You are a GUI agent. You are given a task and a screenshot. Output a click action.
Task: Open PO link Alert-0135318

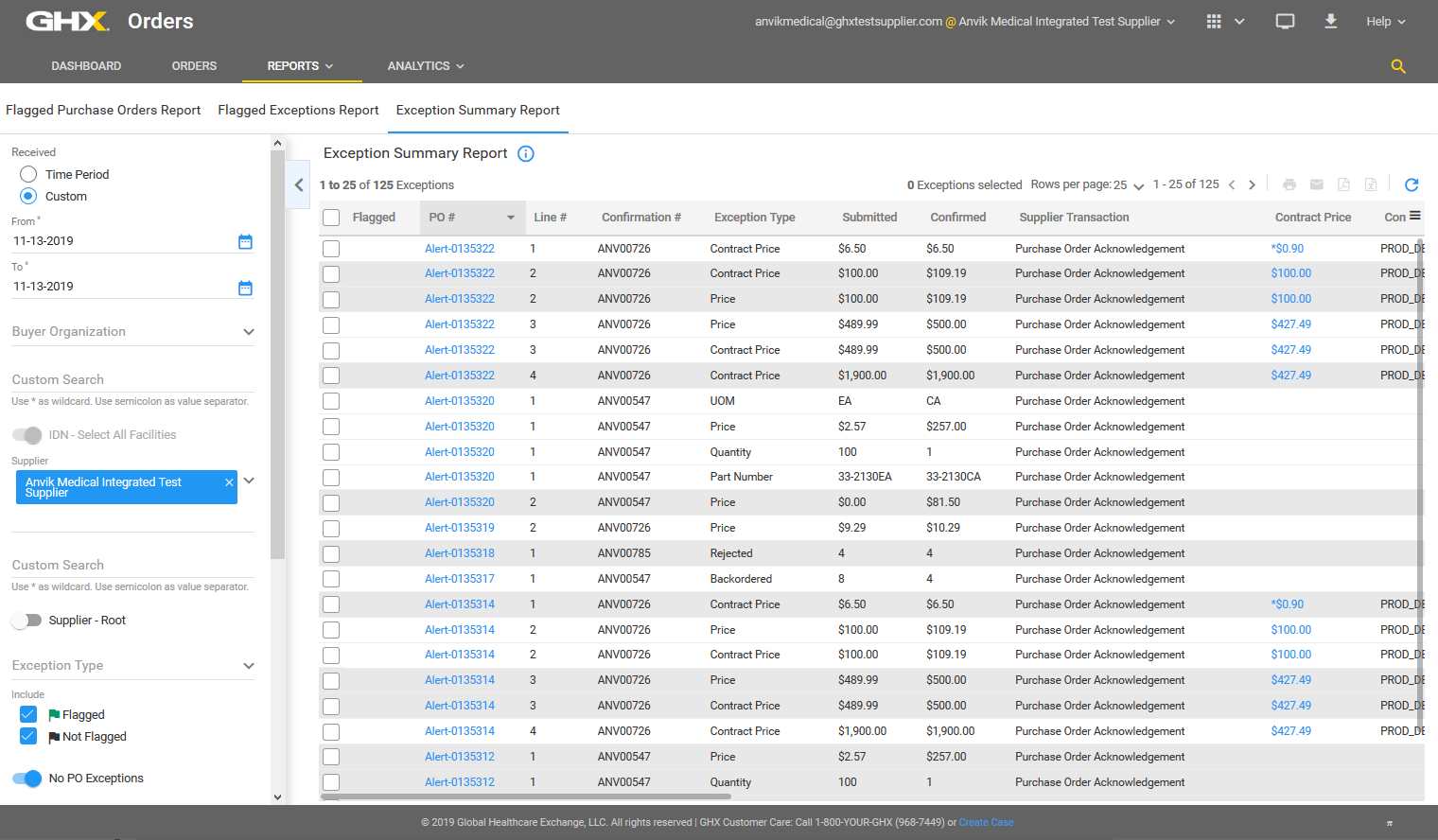460,553
